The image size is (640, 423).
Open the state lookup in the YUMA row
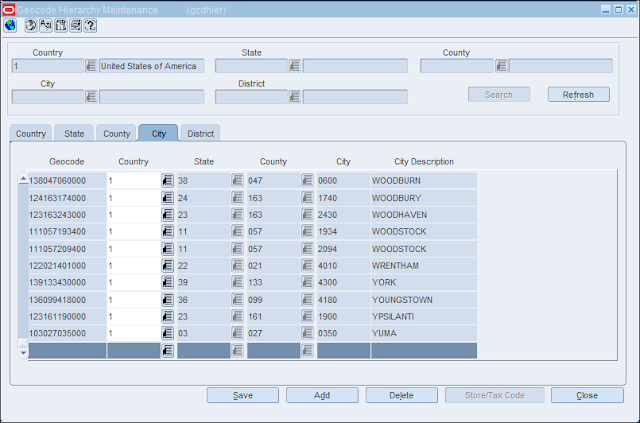237,333
